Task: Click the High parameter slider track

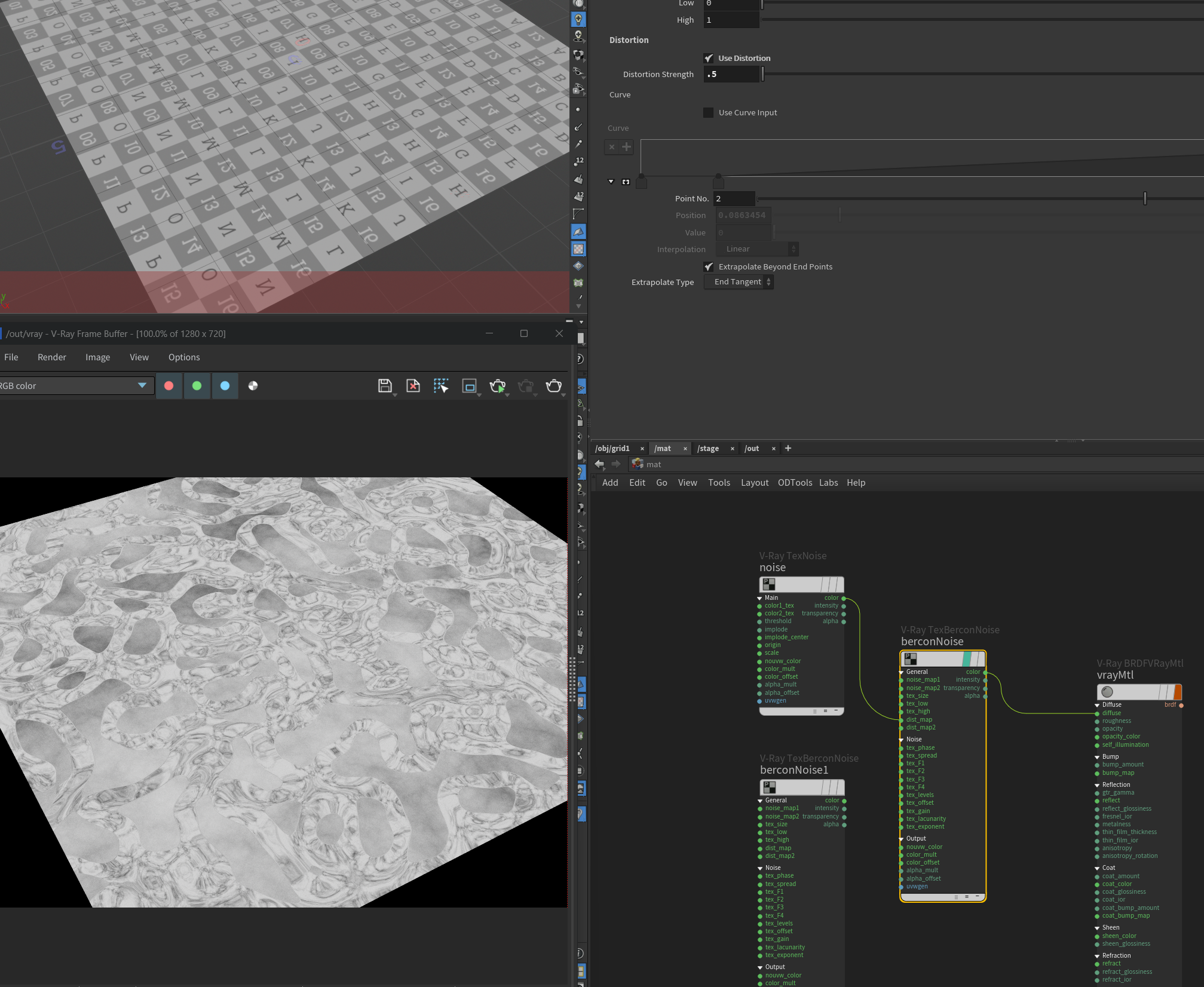Action: click(982, 20)
